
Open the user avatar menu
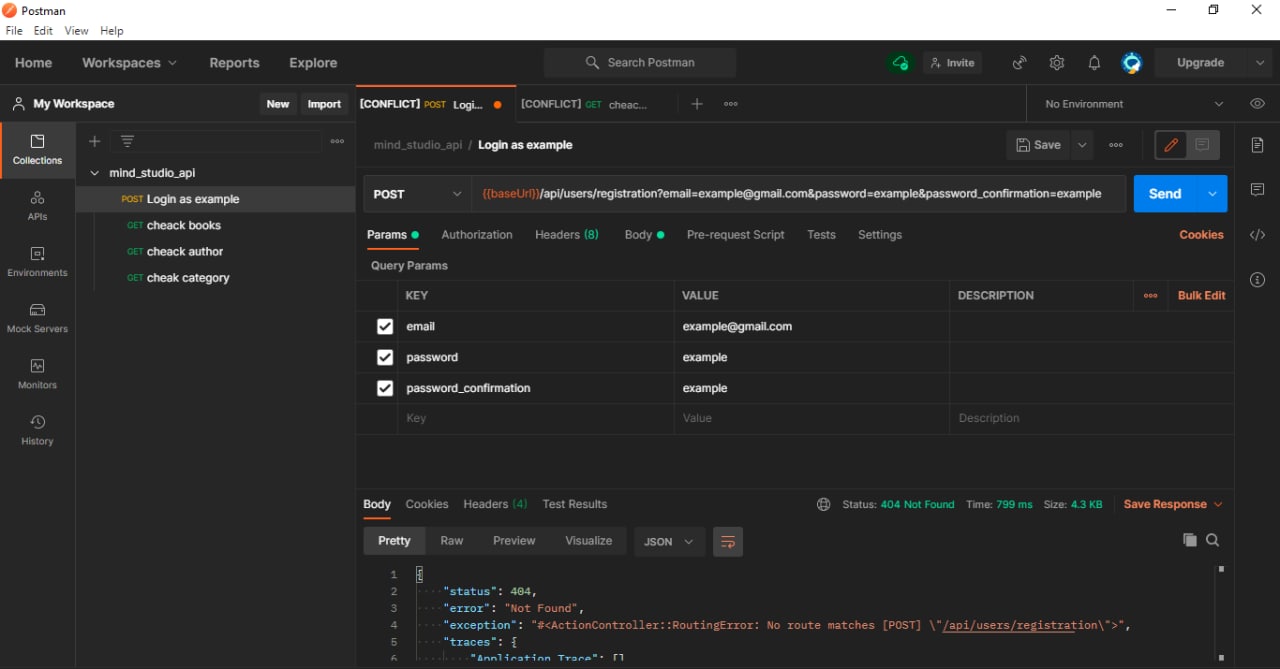(x=1132, y=63)
